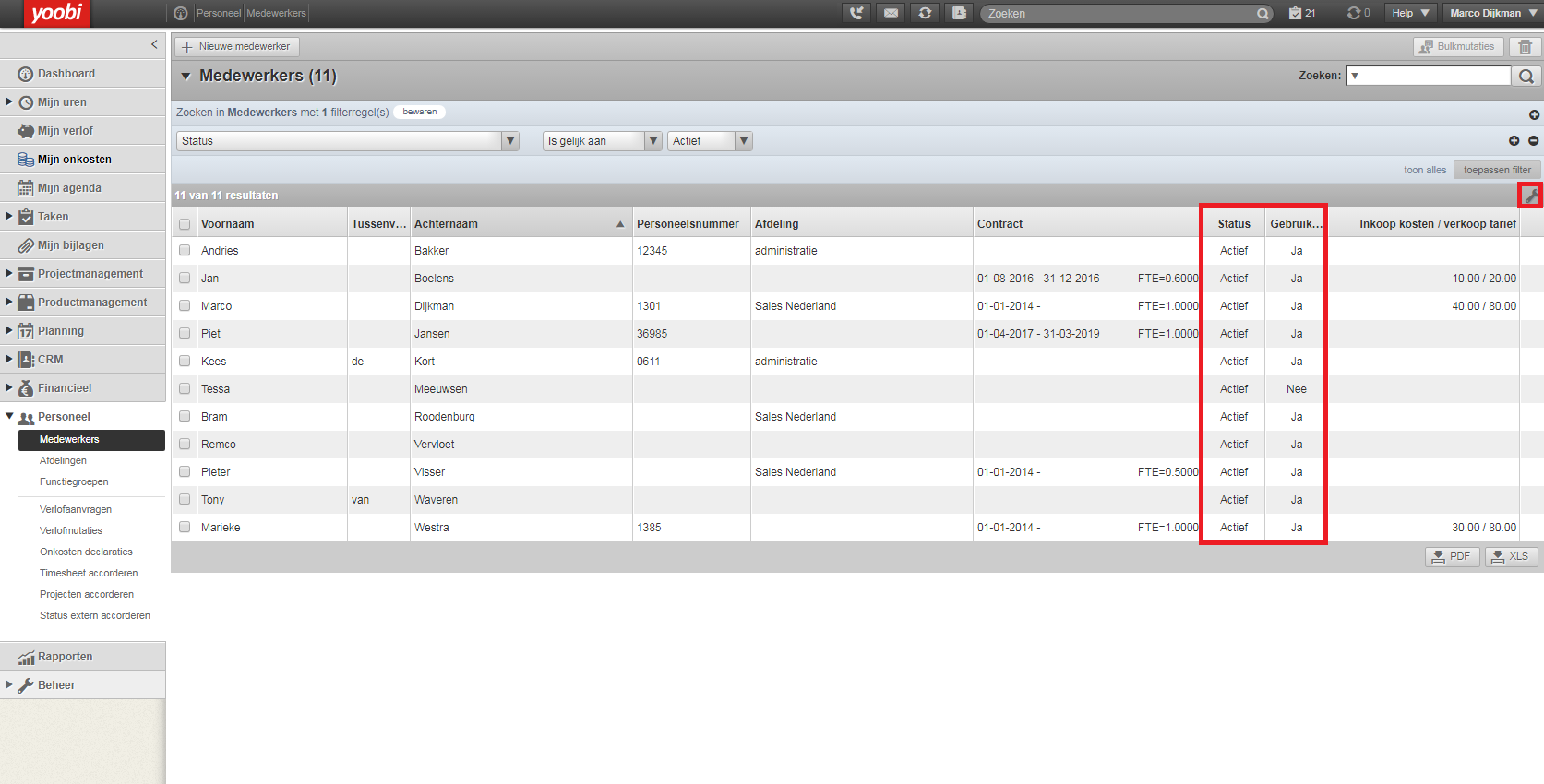
Task: Select the checkbox for Jan Boelens
Action: 185,278
